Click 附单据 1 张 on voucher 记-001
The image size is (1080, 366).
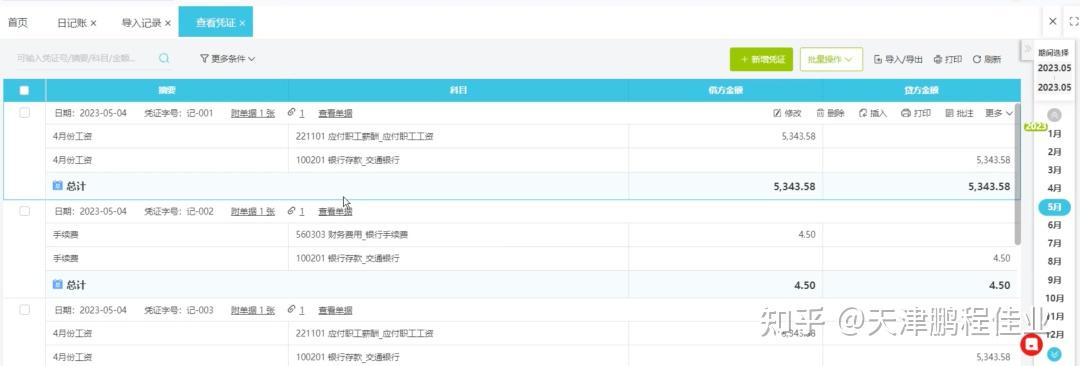[253, 113]
